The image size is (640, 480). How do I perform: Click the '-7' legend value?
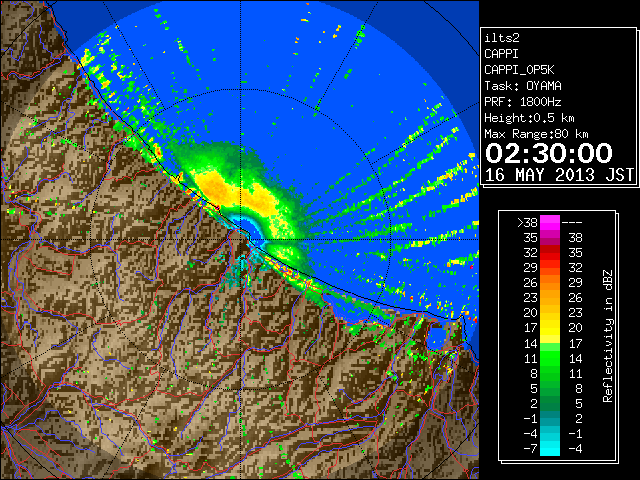click(530, 448)
